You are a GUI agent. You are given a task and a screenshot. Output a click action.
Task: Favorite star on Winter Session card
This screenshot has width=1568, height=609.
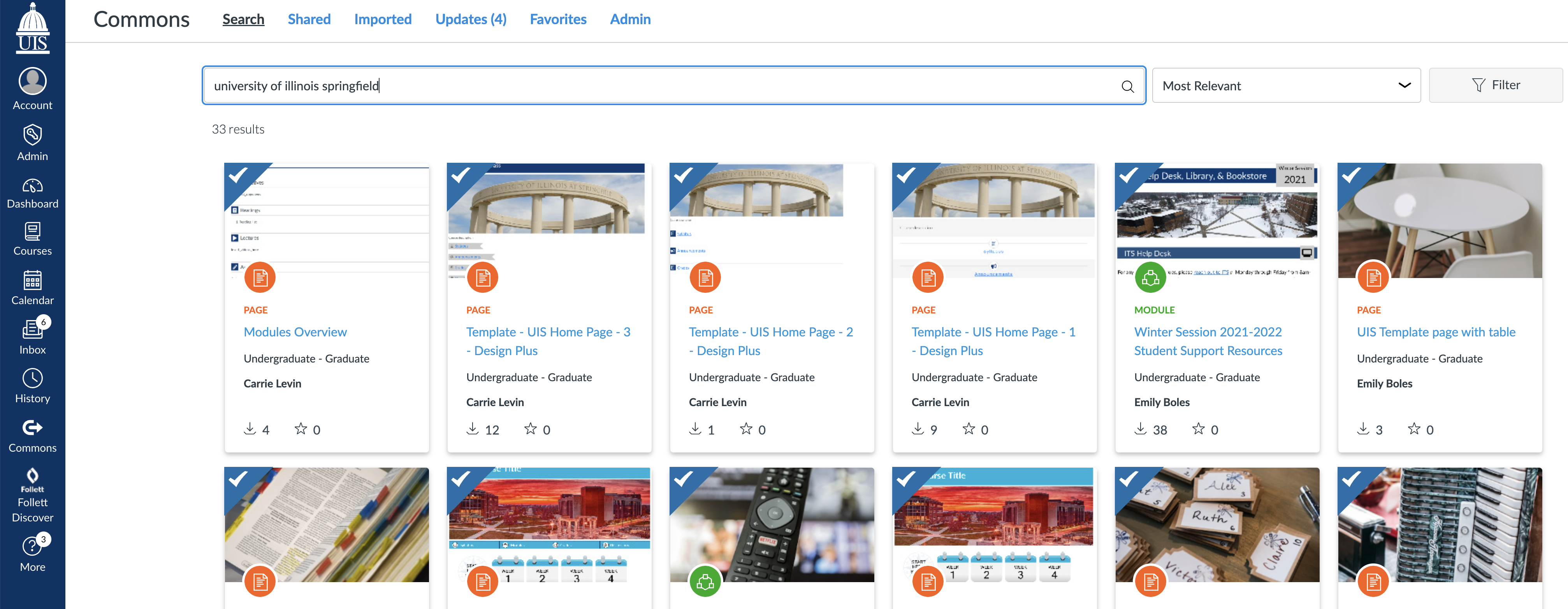pos(1199,429)
